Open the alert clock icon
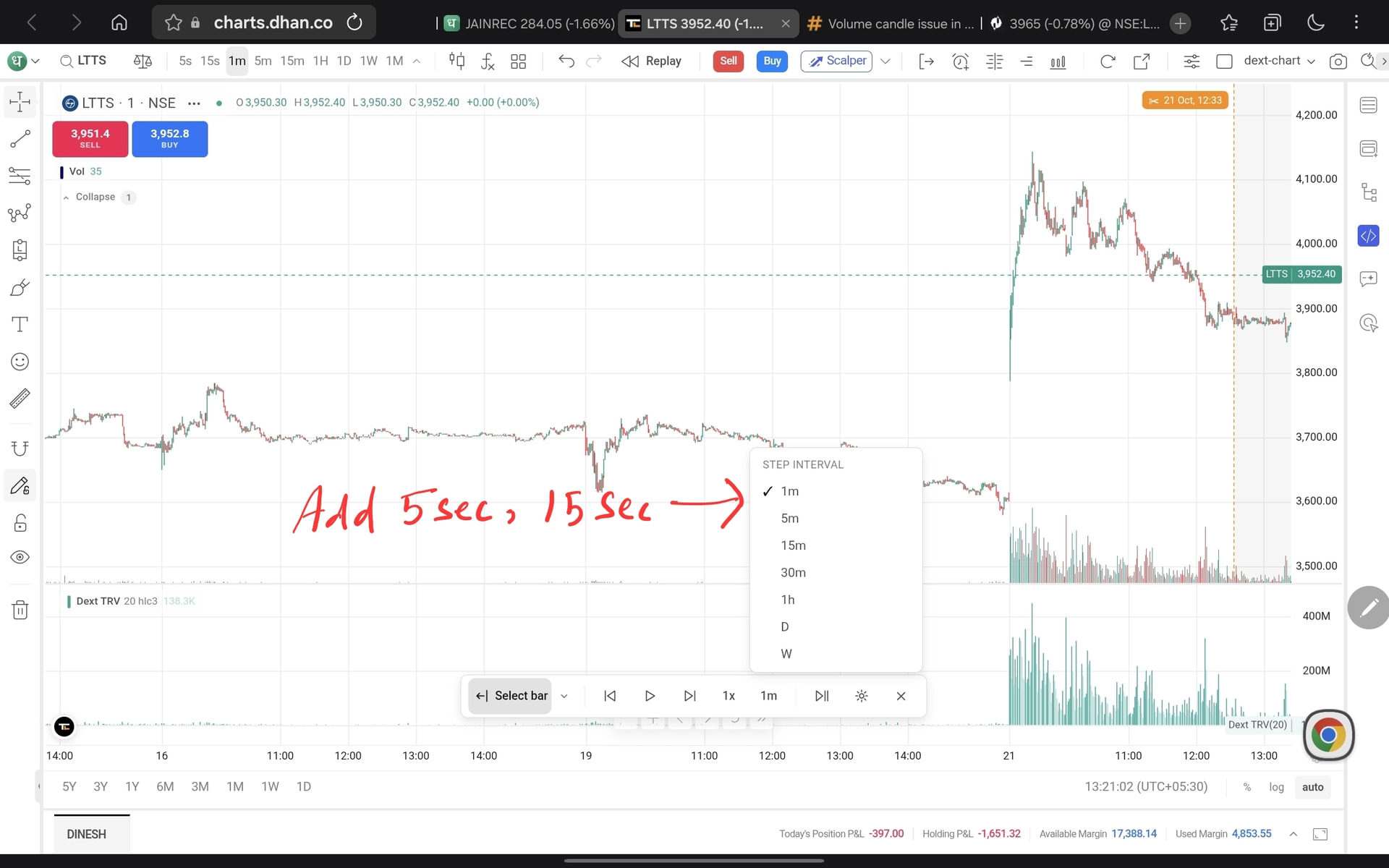 tap(960, 61)
